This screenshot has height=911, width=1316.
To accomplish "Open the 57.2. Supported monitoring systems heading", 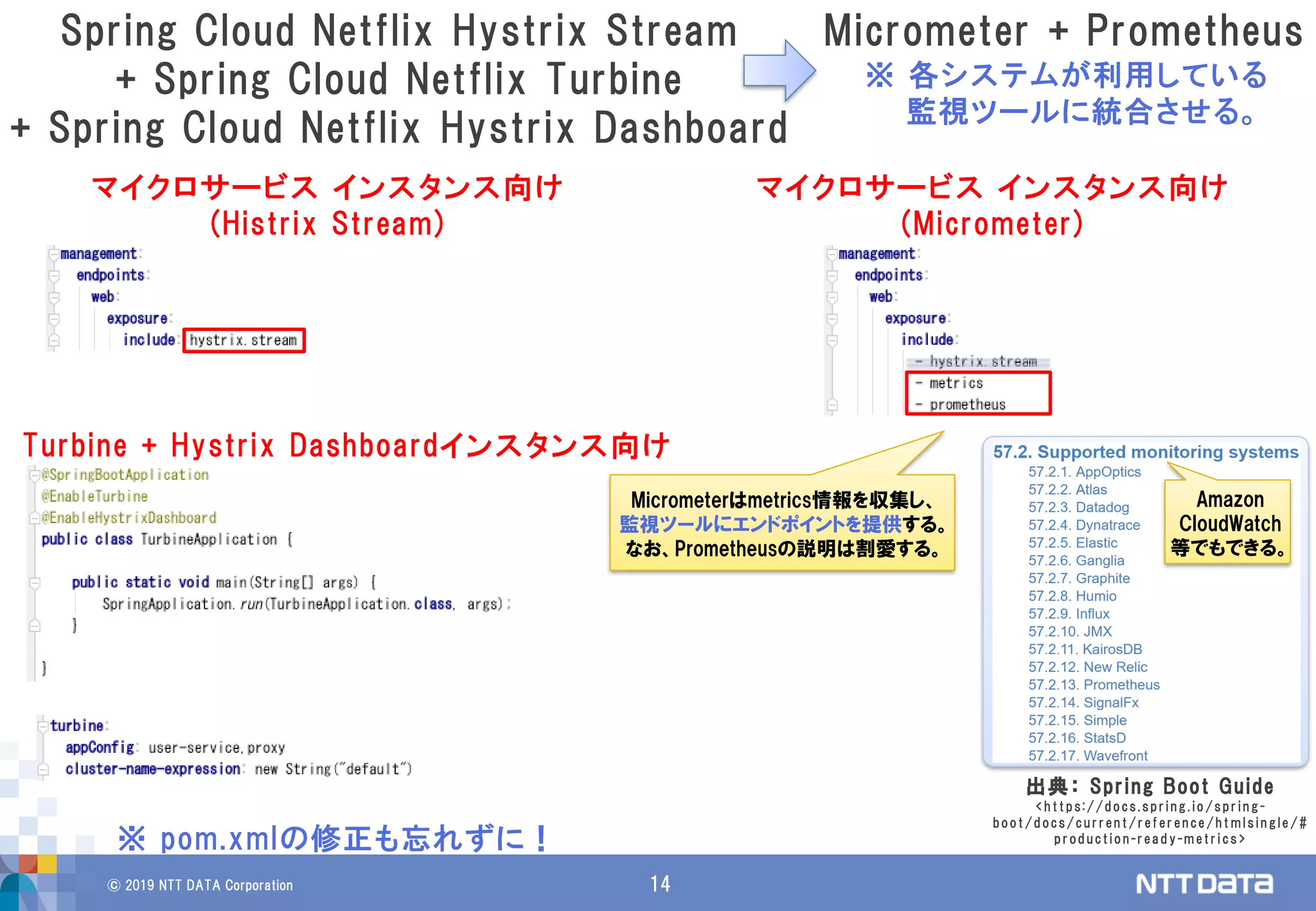I will [x=1146, y=452].
